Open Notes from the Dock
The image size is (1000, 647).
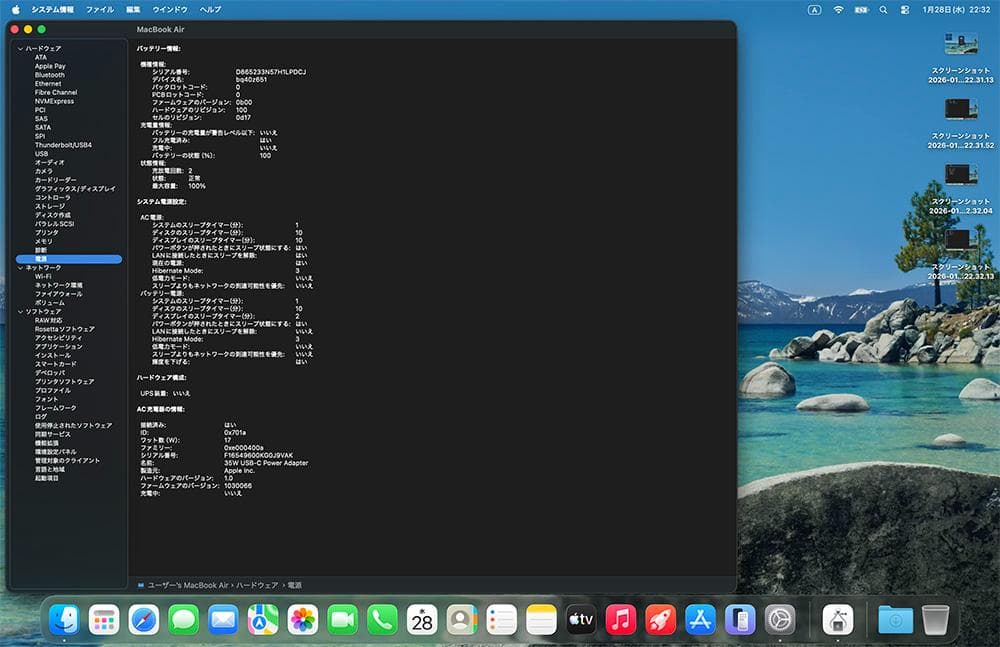pos(541,618)
